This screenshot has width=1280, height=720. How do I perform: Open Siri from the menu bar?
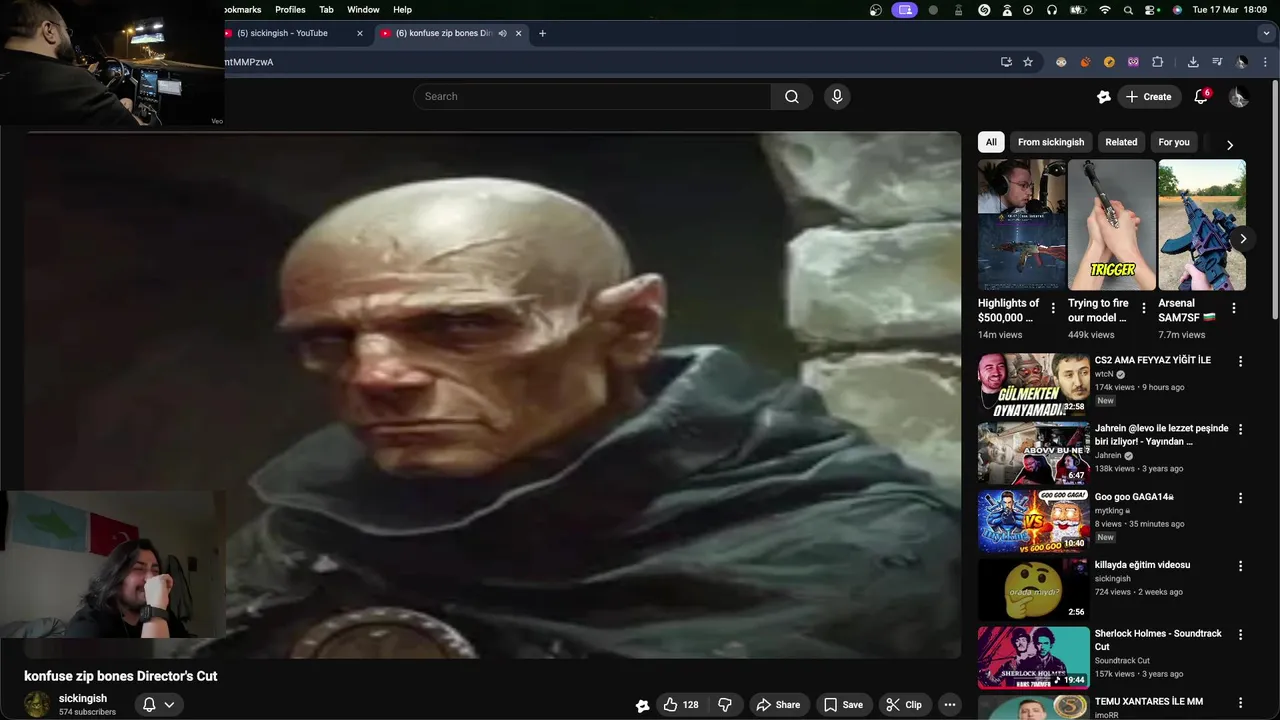[1177, 9]
